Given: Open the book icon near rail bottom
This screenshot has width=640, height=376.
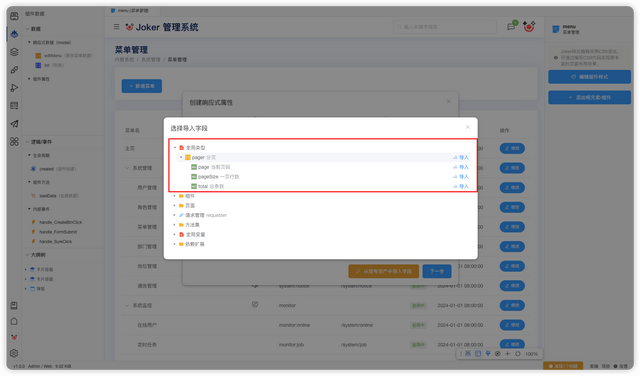Looking at the screenshot, I should pyautogui.click(x=14, y=306).
